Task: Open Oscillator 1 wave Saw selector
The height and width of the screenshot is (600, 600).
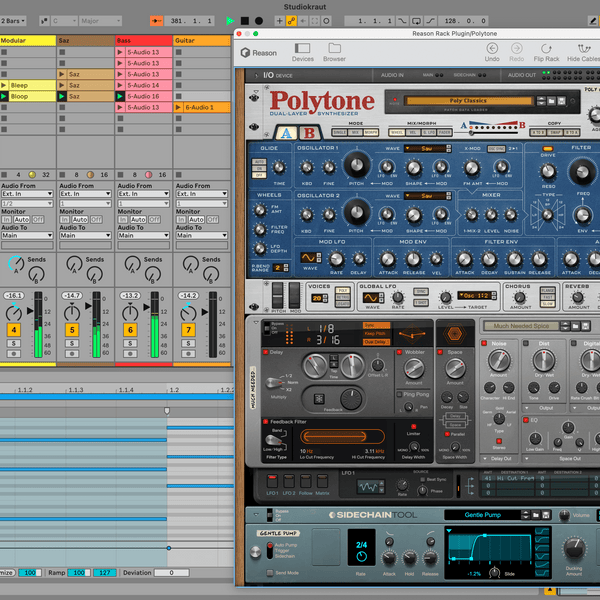Action: (x=428, y=148)
